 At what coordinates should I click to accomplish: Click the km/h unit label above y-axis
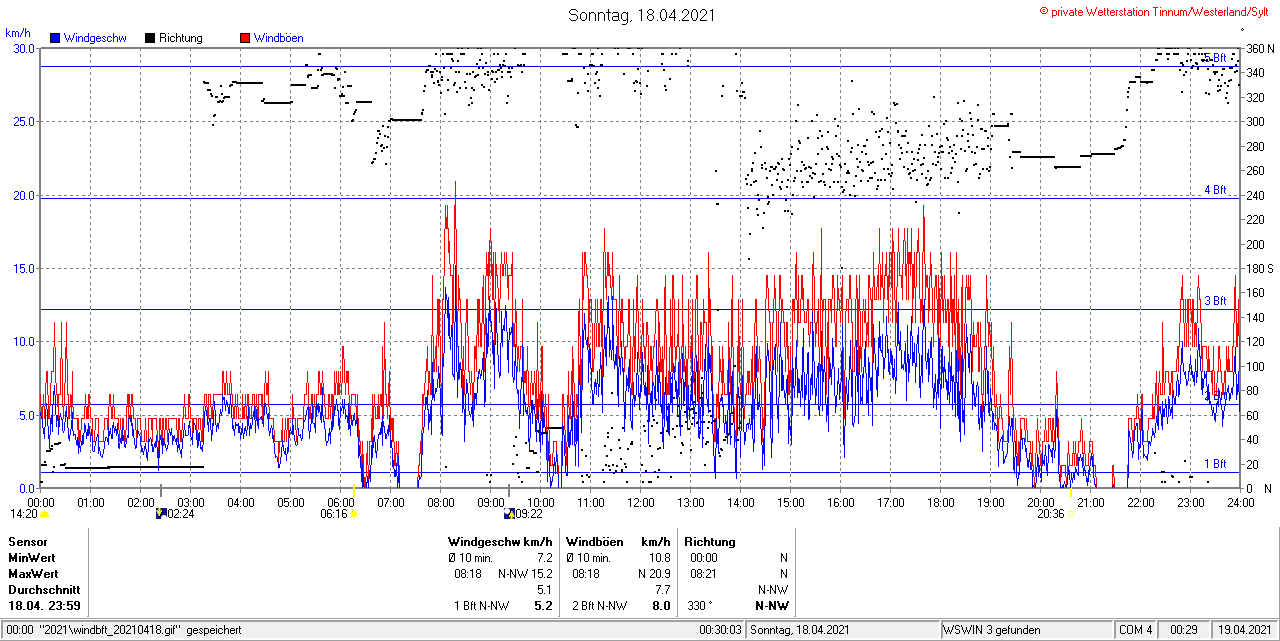17,33
